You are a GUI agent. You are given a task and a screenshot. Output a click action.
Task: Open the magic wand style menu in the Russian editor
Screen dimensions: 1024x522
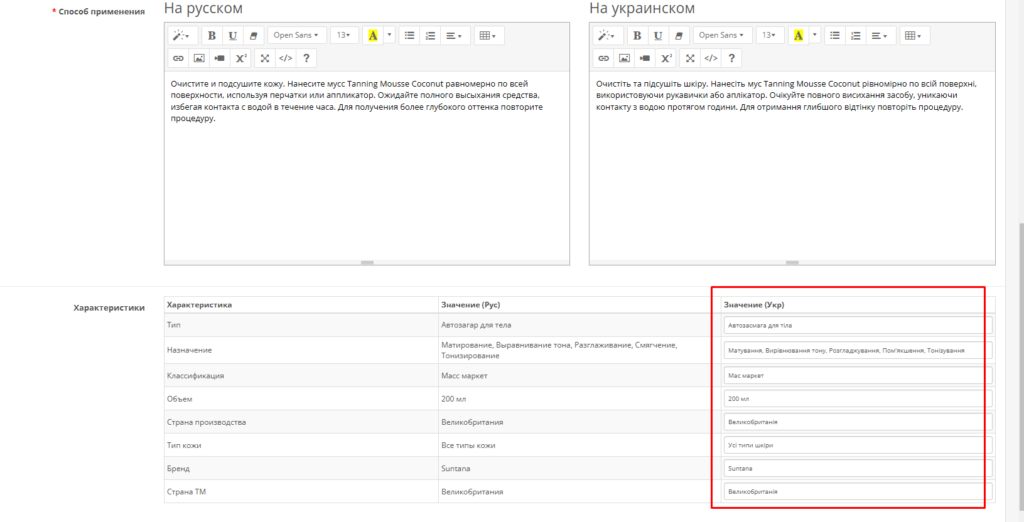(182, 35)
